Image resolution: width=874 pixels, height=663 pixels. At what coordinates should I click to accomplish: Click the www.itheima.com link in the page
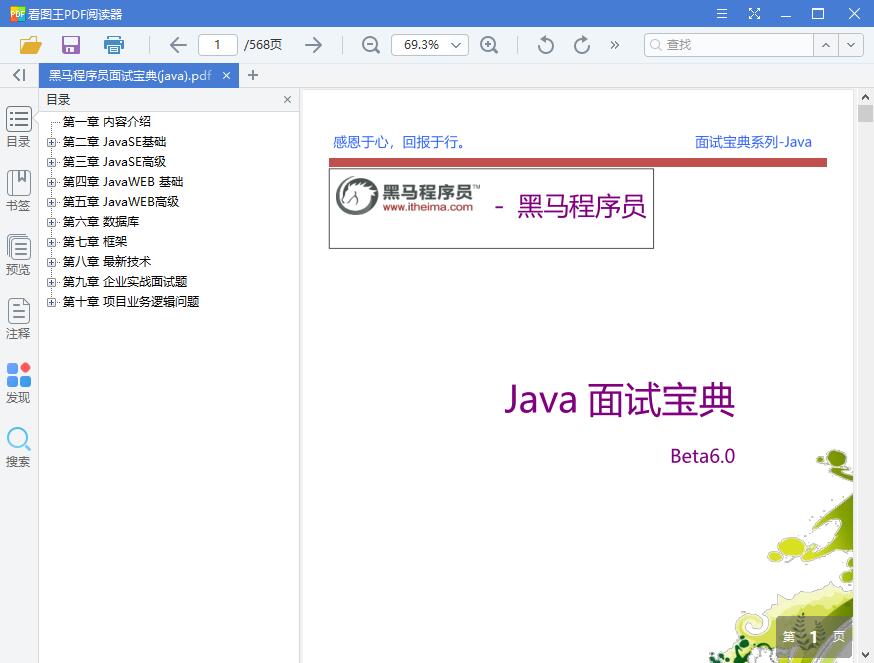point(428,207)
